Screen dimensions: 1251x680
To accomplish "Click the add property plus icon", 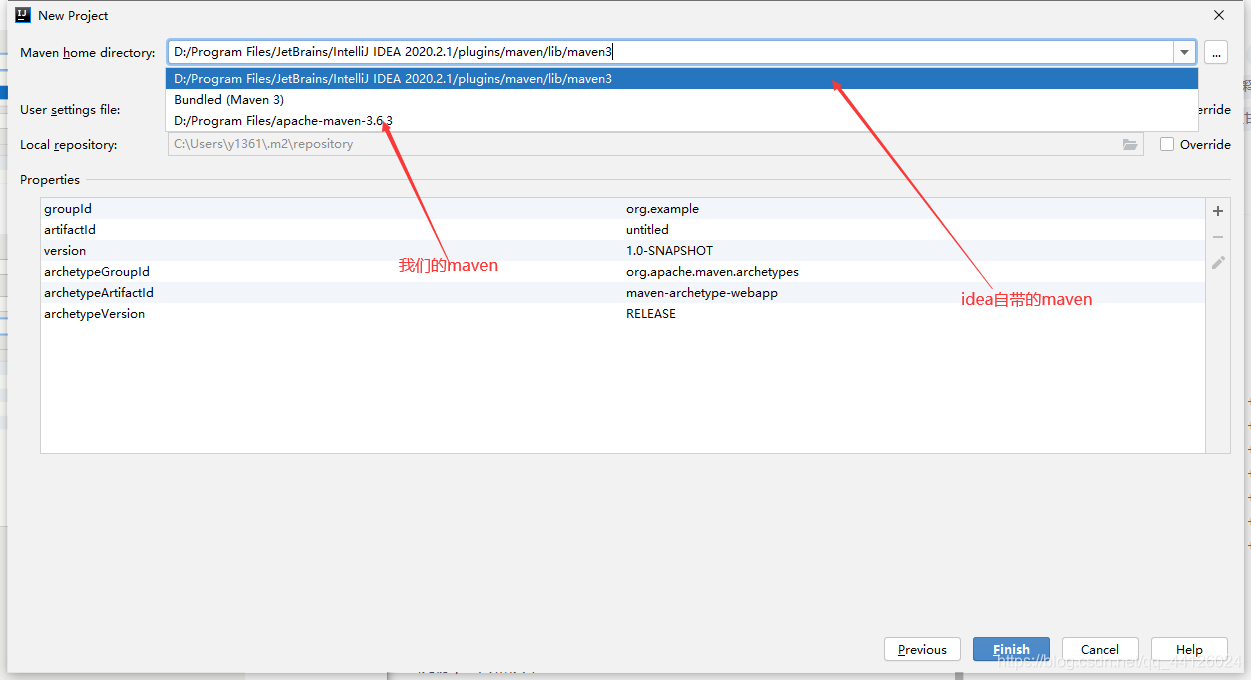I will point(1218,211).
